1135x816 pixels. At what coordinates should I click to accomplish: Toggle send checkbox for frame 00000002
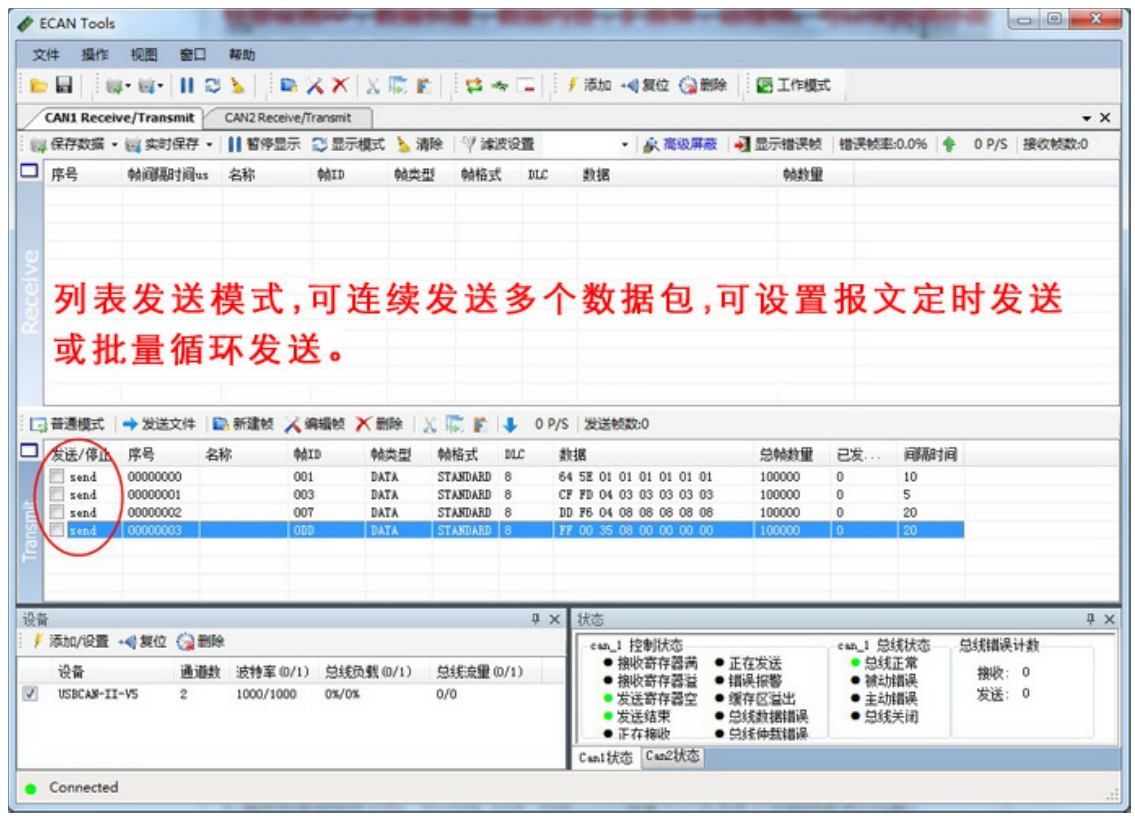pyautogui.click(x=56, y=512)
